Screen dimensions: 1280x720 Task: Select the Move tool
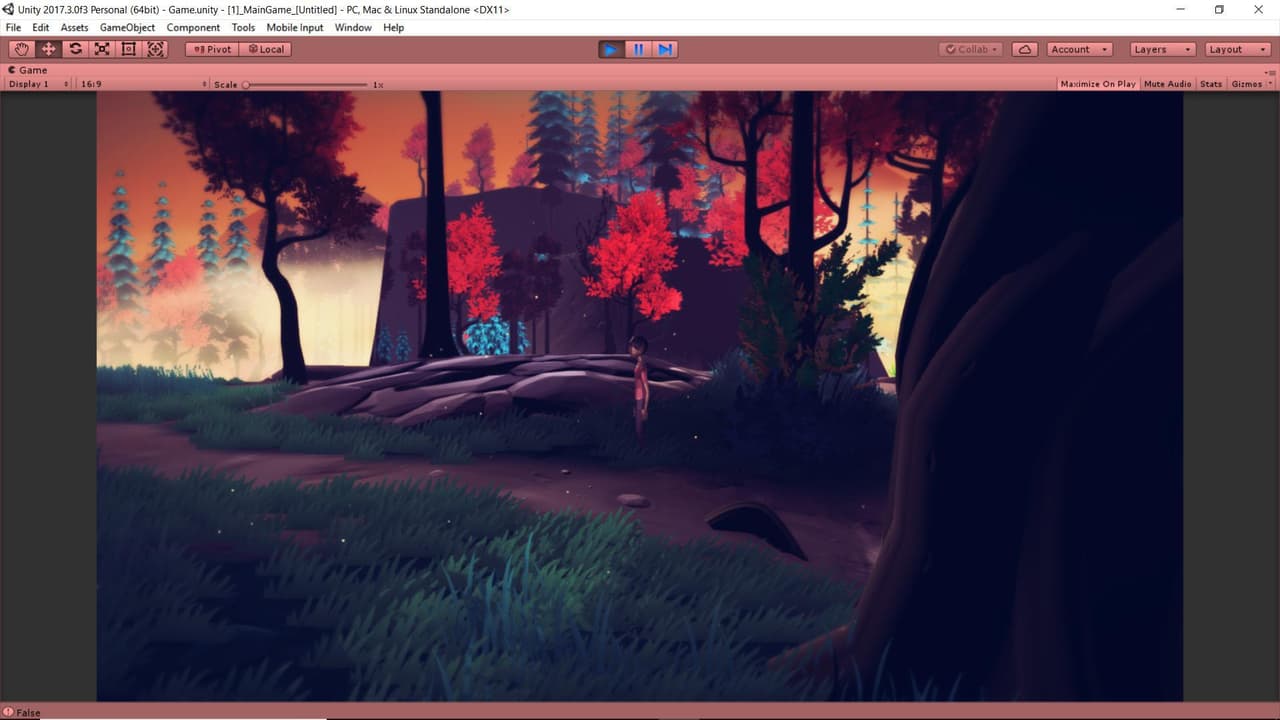coord(48,49)
